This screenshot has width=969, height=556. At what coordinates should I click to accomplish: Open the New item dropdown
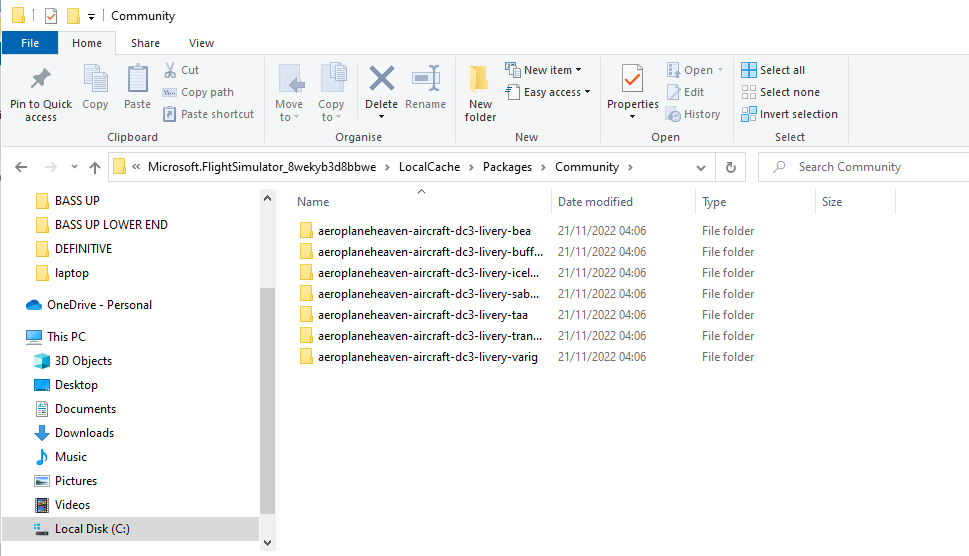(543, 70)
